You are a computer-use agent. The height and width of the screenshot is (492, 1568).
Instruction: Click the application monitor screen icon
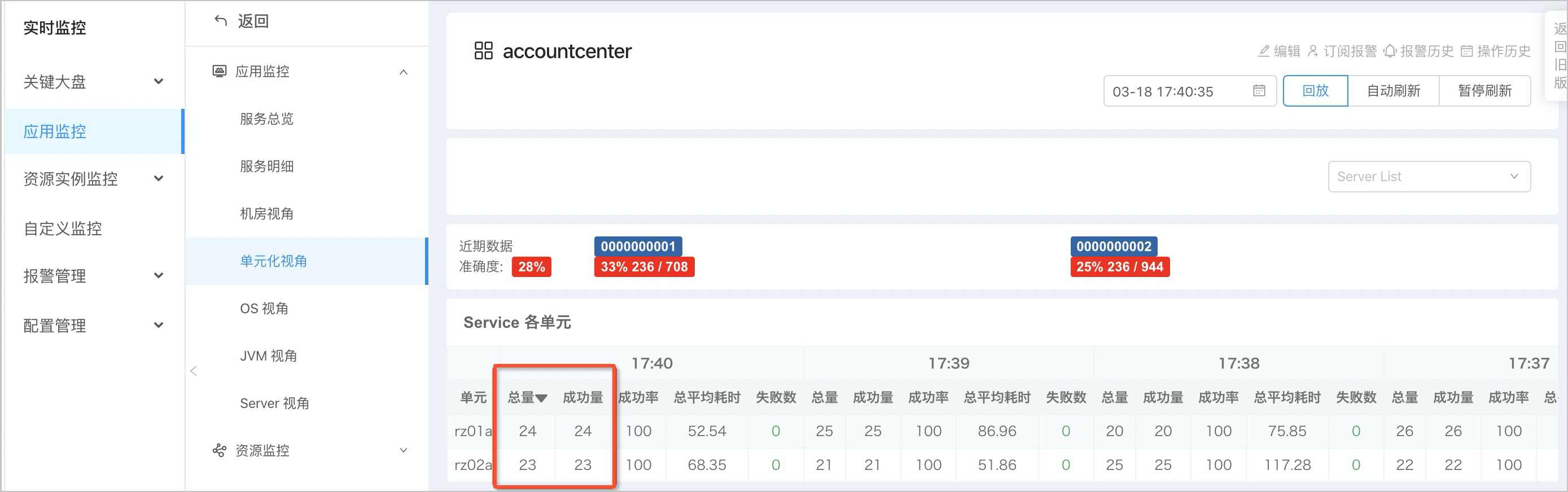[219, 71]
